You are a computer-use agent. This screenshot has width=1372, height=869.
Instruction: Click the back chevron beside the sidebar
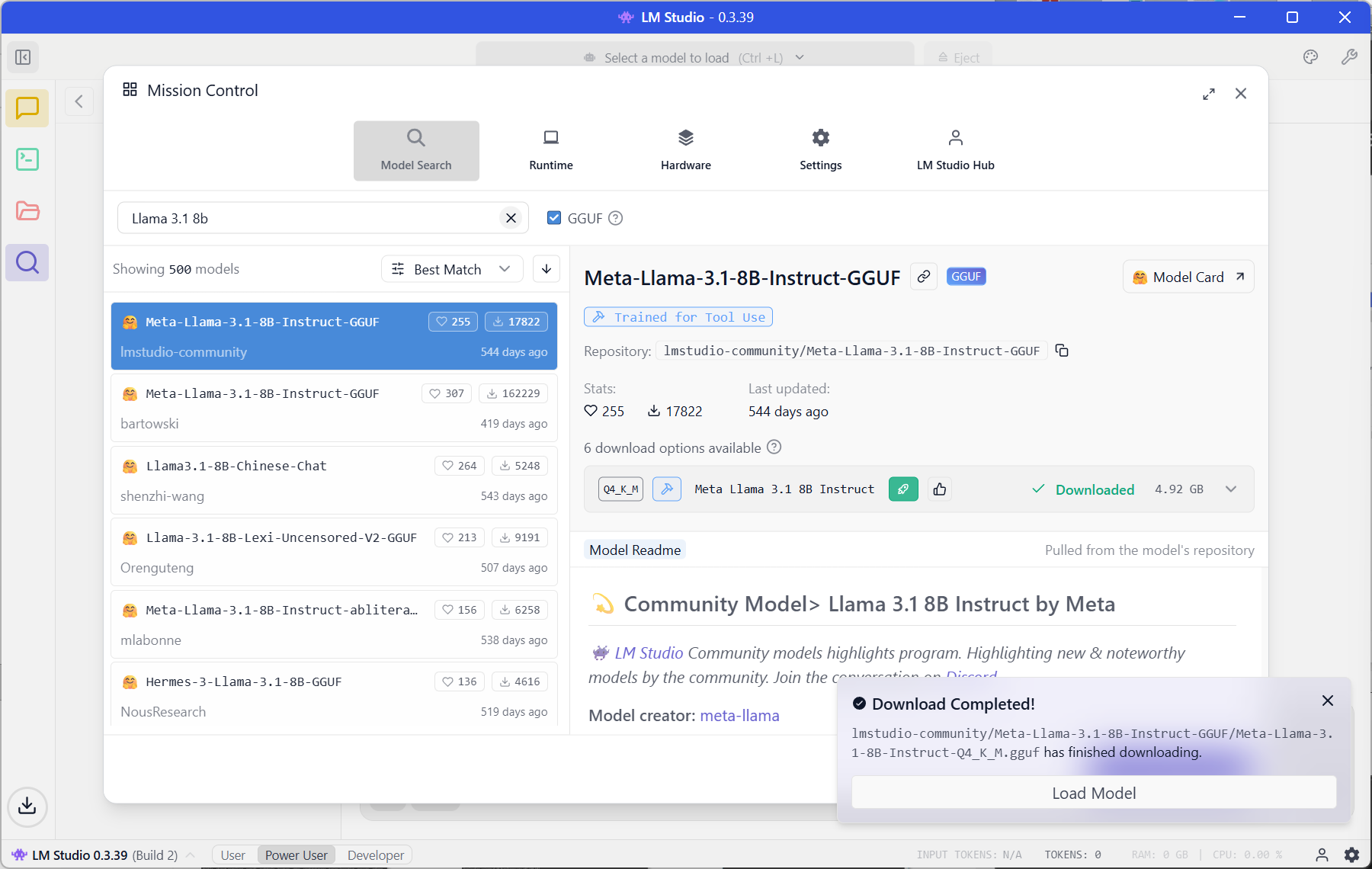point(79,101)
